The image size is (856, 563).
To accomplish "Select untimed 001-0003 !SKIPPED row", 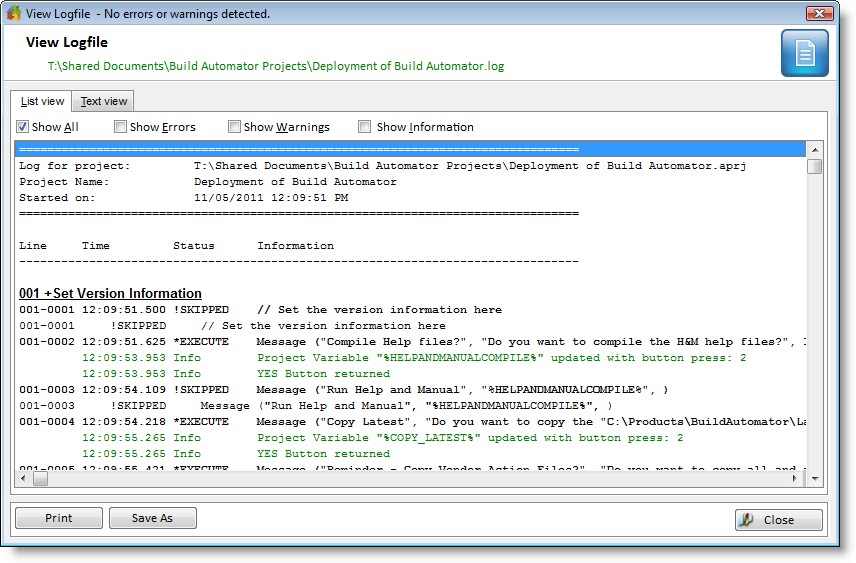I will [411, 405].
